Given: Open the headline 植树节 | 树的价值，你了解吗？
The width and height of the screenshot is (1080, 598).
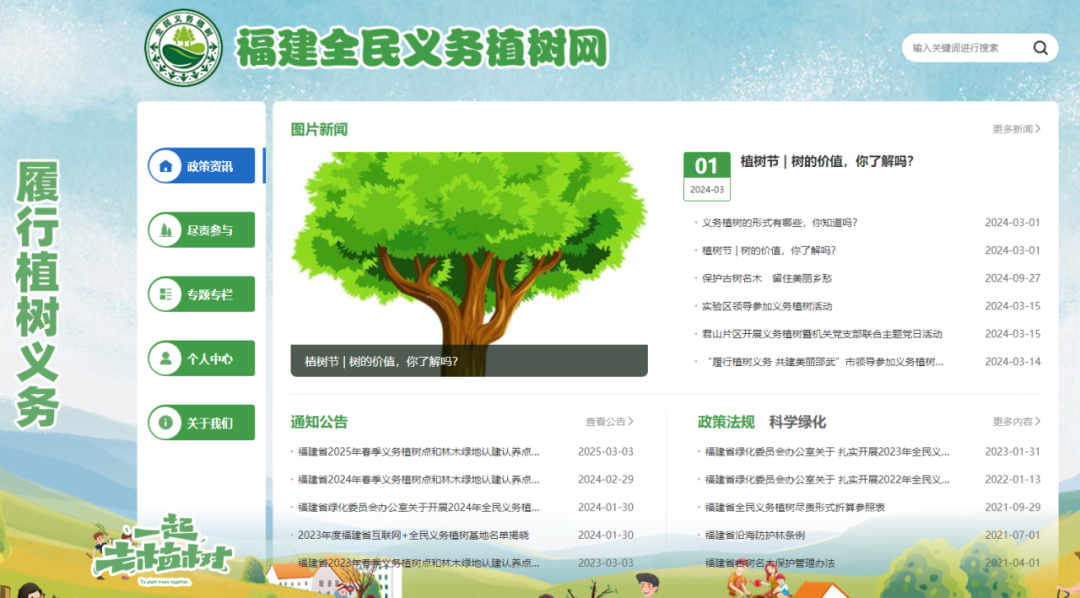Looking at the screenshot, I should pyautogui.click(x=827, y=161).
